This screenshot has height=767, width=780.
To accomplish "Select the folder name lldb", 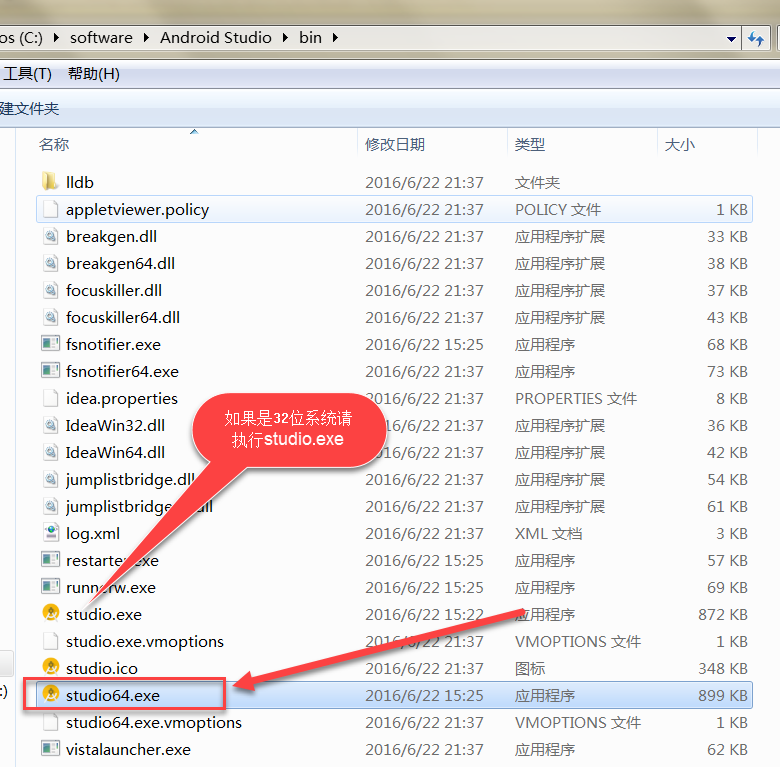I will (x=80, y=183).
